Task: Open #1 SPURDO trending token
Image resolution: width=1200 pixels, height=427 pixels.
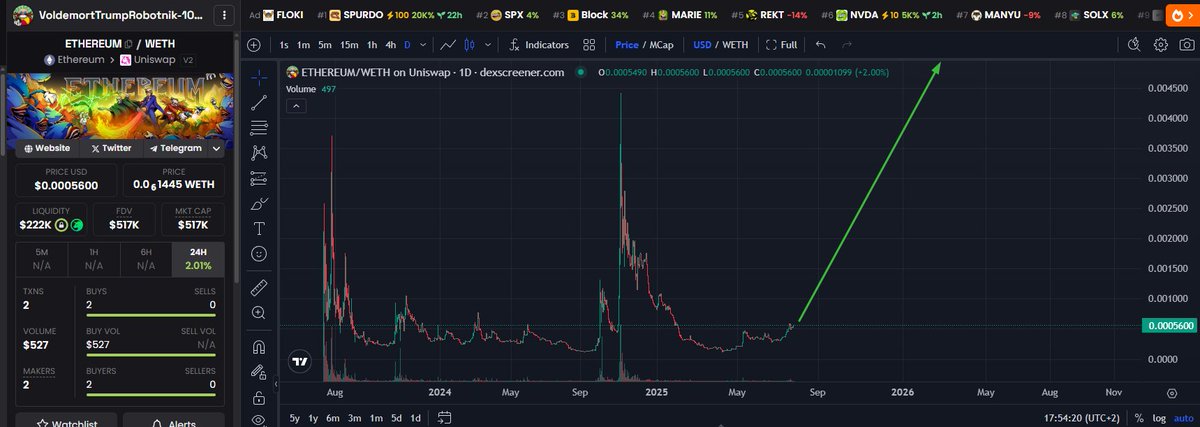Action: [x=387, y=16]
